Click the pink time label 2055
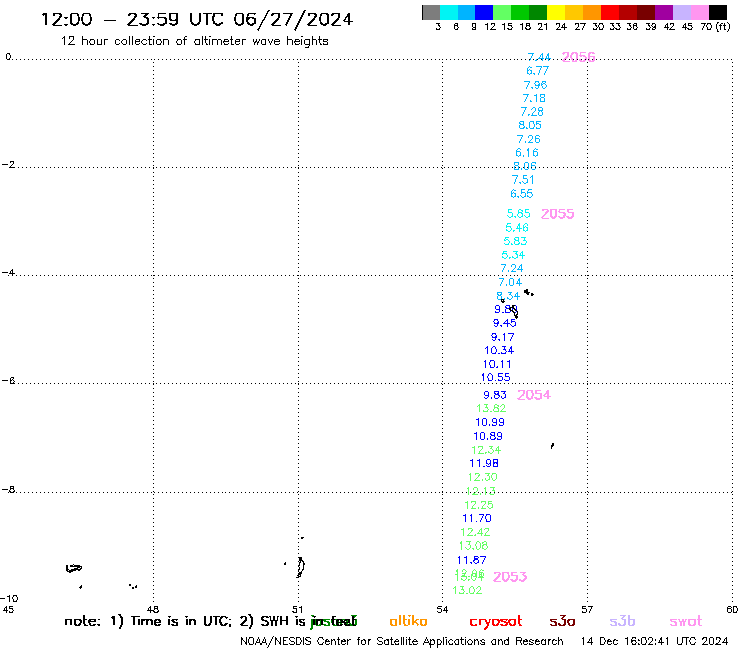740x650 pixels. [x=557, y=214]
